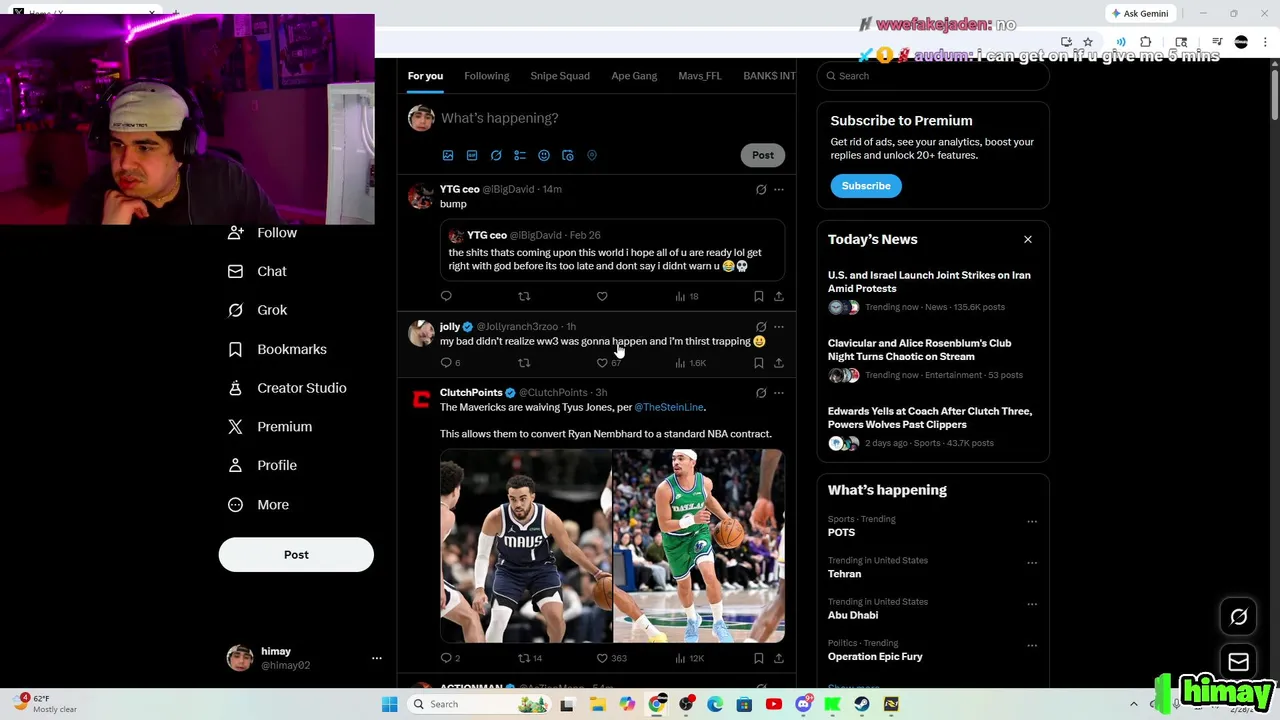Reply to ClutchPoints Mavericks post
Screen dimensions: 1280x720
pyautogui.click(x=450, y=658)
